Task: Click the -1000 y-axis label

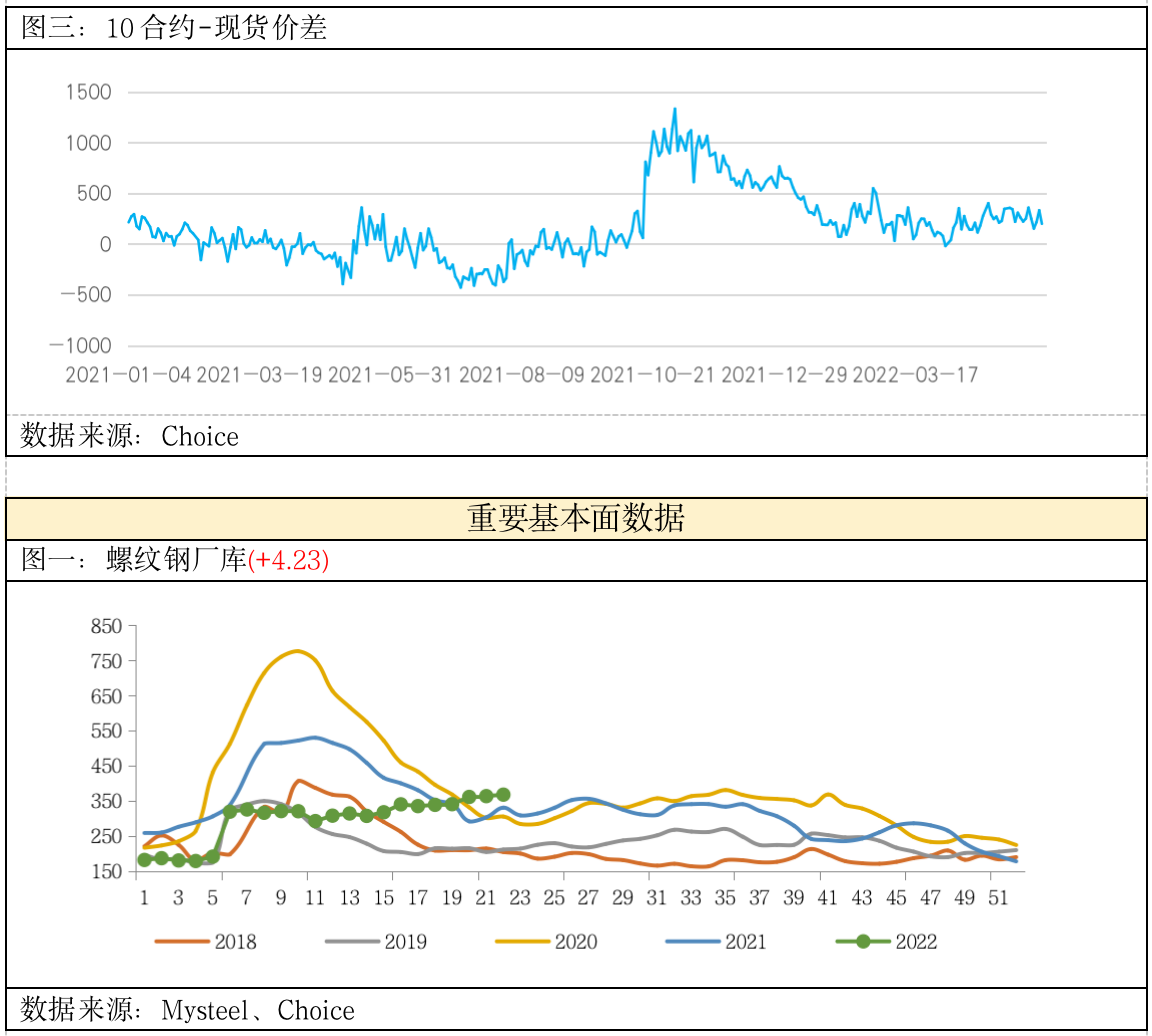Action: [x=81, y=346]
